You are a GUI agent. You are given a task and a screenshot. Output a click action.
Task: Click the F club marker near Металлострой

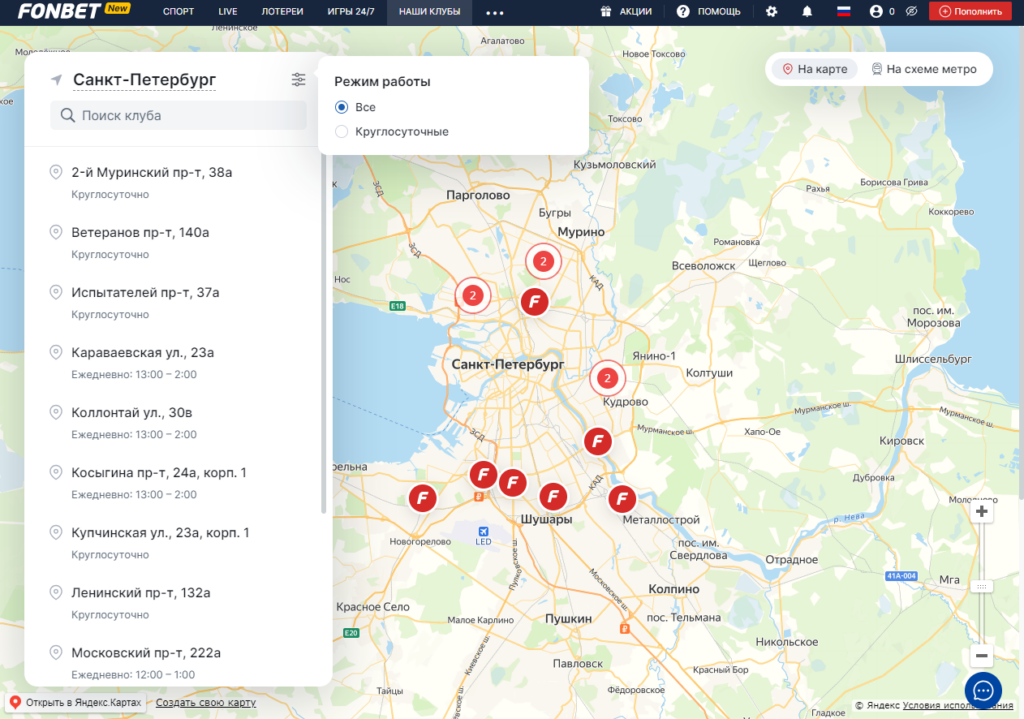622,500
